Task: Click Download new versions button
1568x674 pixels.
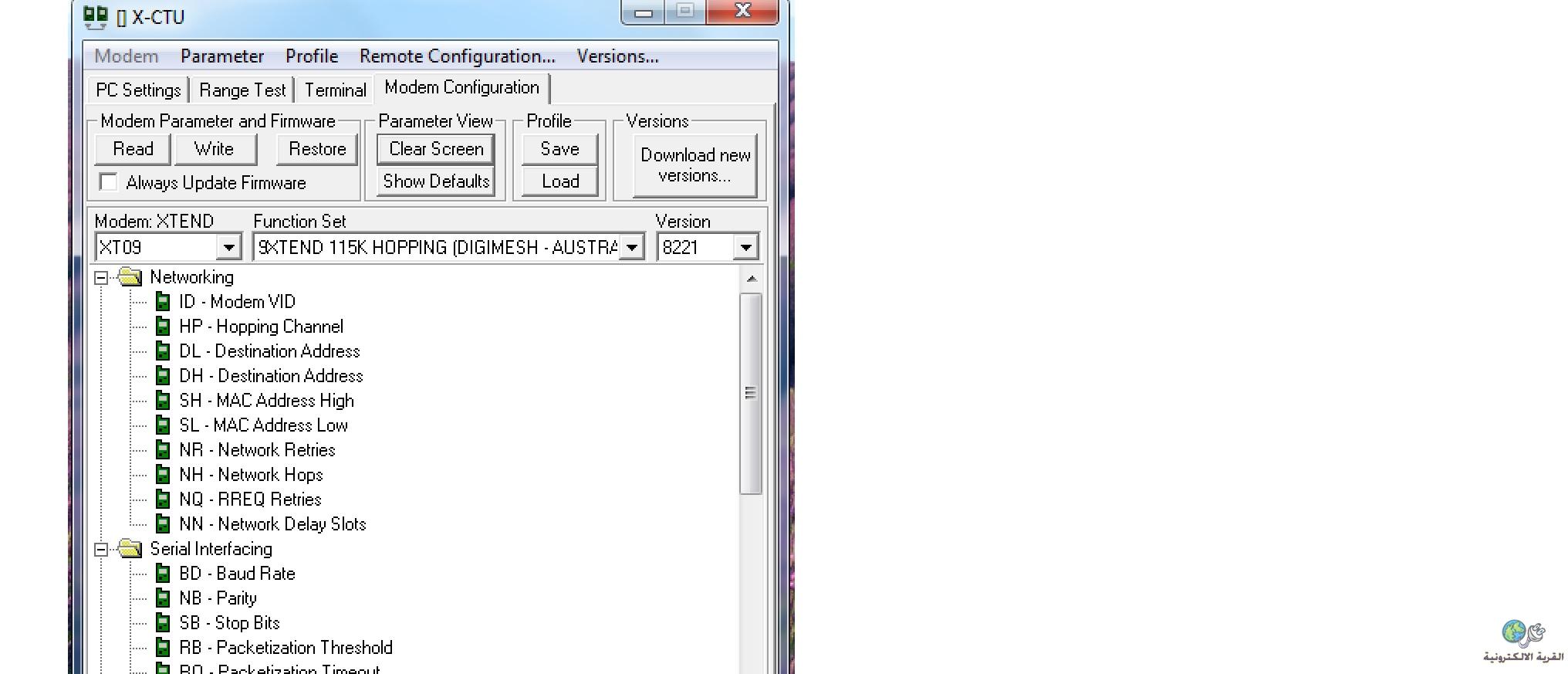Action: 694,165
